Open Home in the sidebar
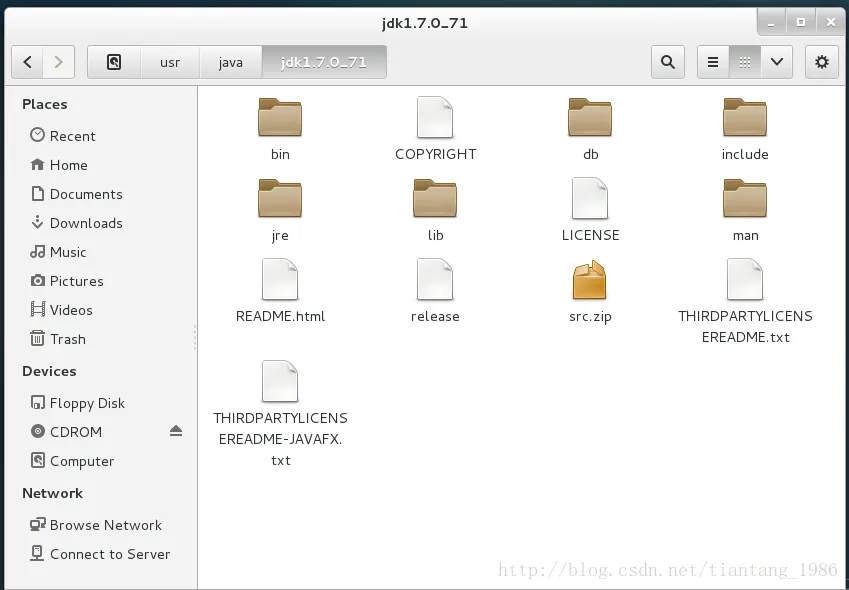849x590 pixels. click(x=101, y=165)
